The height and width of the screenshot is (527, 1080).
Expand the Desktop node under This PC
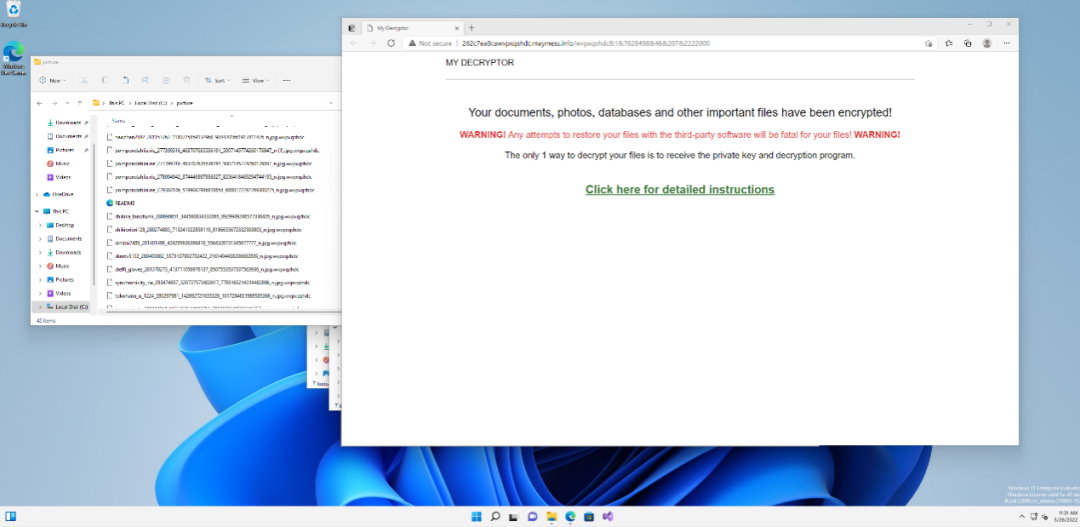click(x=41, y=225)
